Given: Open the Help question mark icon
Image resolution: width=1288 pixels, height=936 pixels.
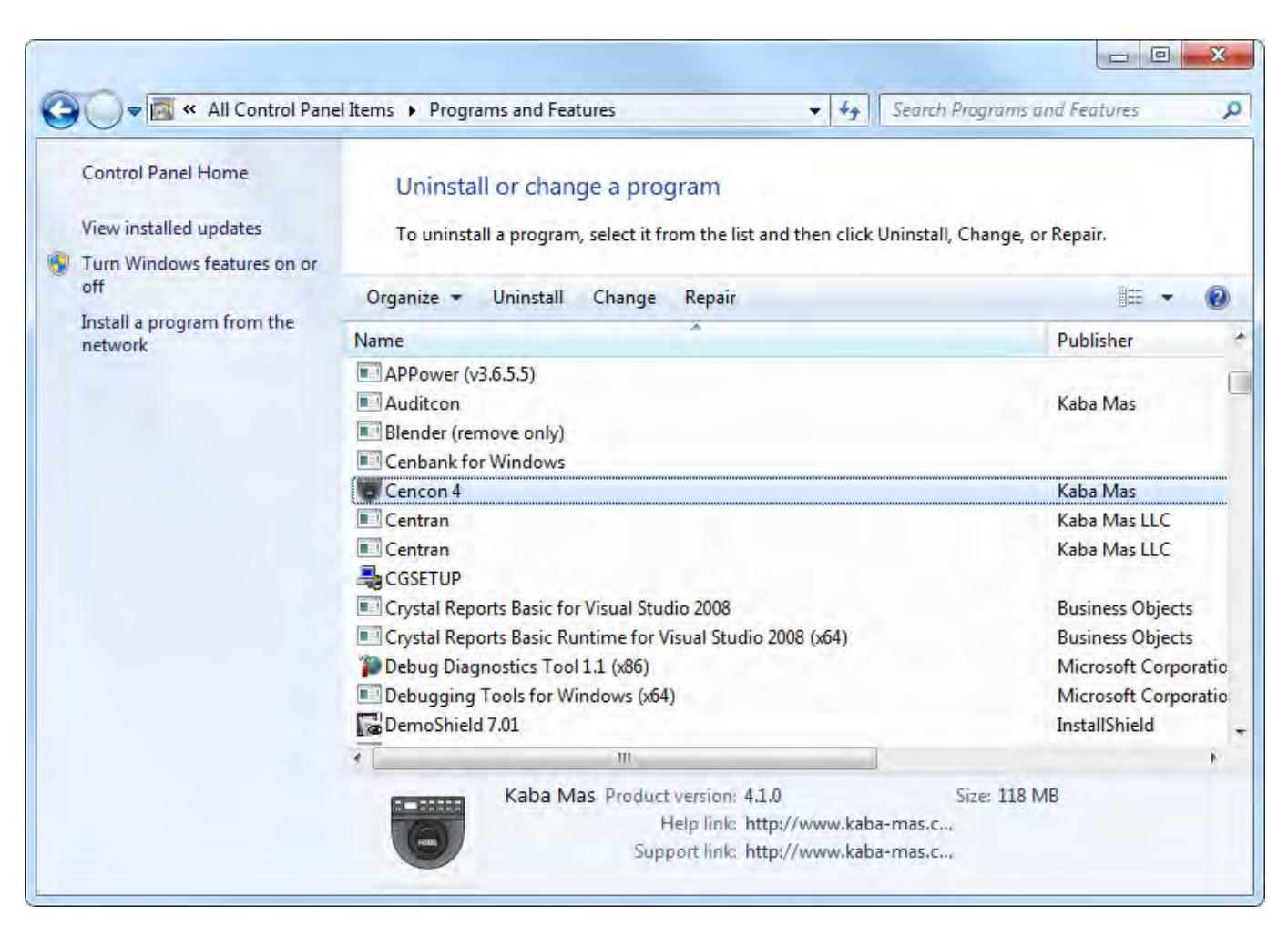Looking at the screenshot, I should pyautogui.click(x=1217, y=298).
